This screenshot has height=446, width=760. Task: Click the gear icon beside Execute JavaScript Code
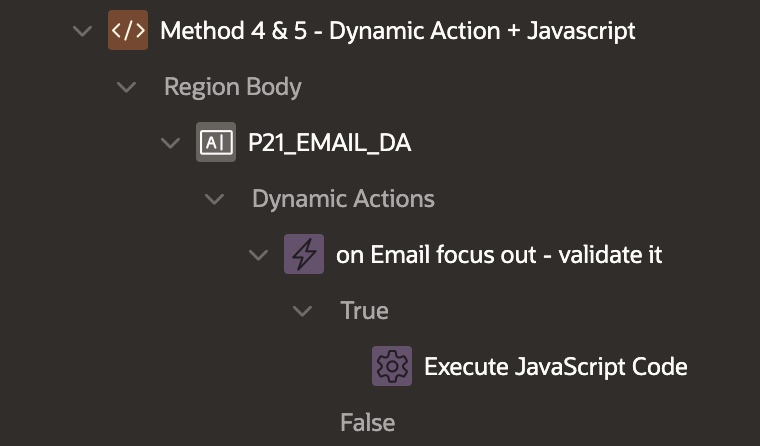(392, 367)
